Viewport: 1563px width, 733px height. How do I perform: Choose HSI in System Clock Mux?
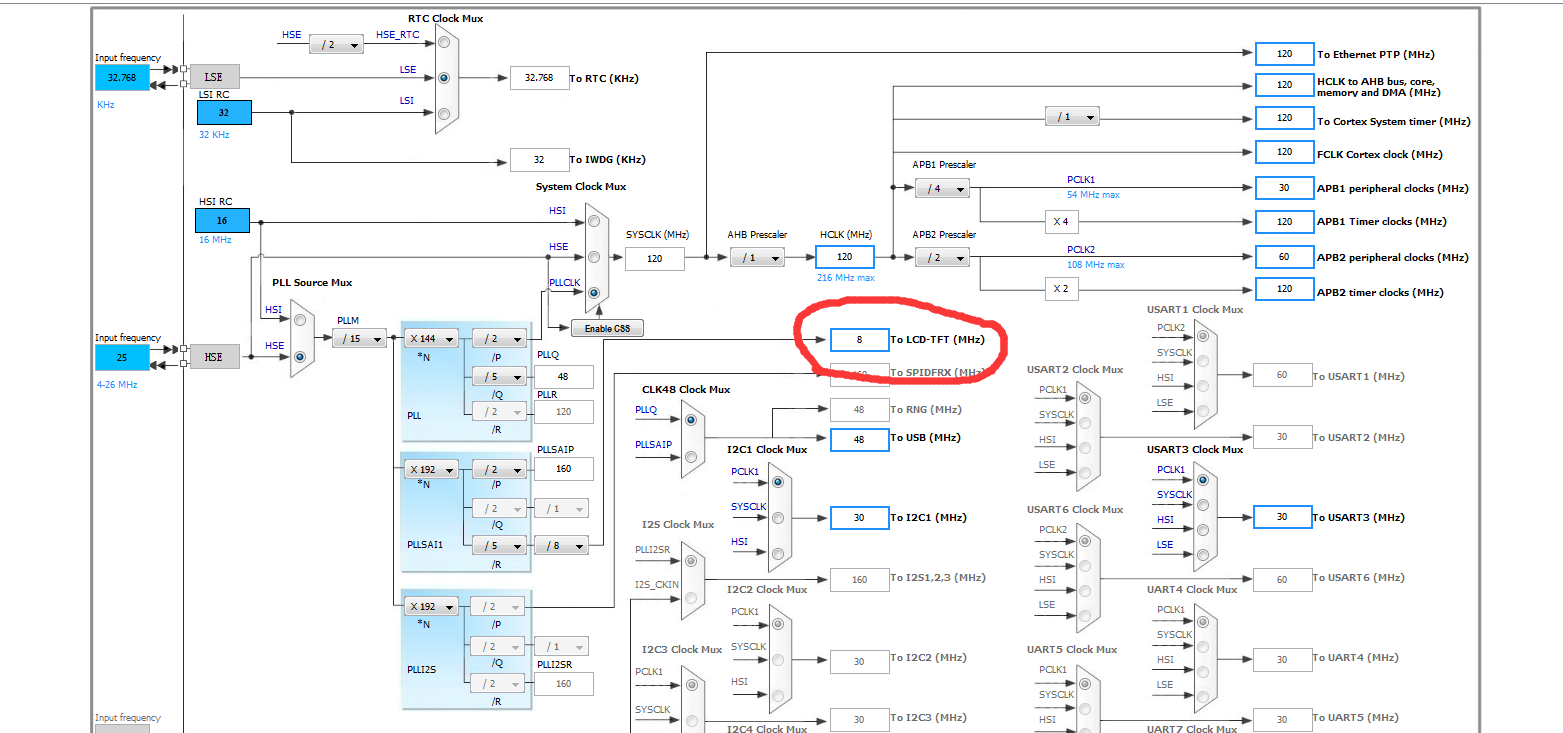(x=594, y=222)
